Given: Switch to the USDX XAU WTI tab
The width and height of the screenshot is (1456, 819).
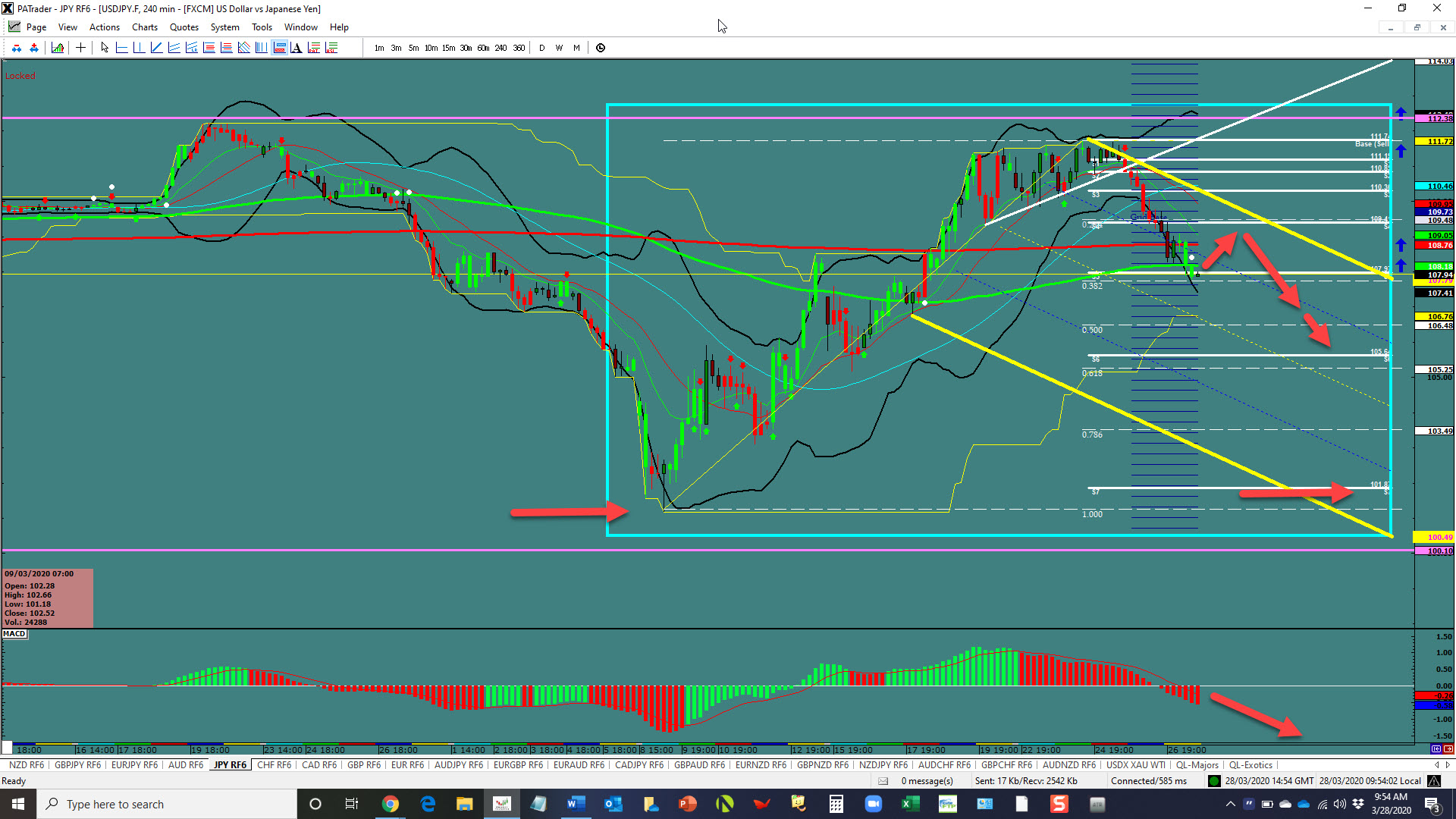Looking at the screenshot, I should pyautogui.click(x=1136, y=765).
